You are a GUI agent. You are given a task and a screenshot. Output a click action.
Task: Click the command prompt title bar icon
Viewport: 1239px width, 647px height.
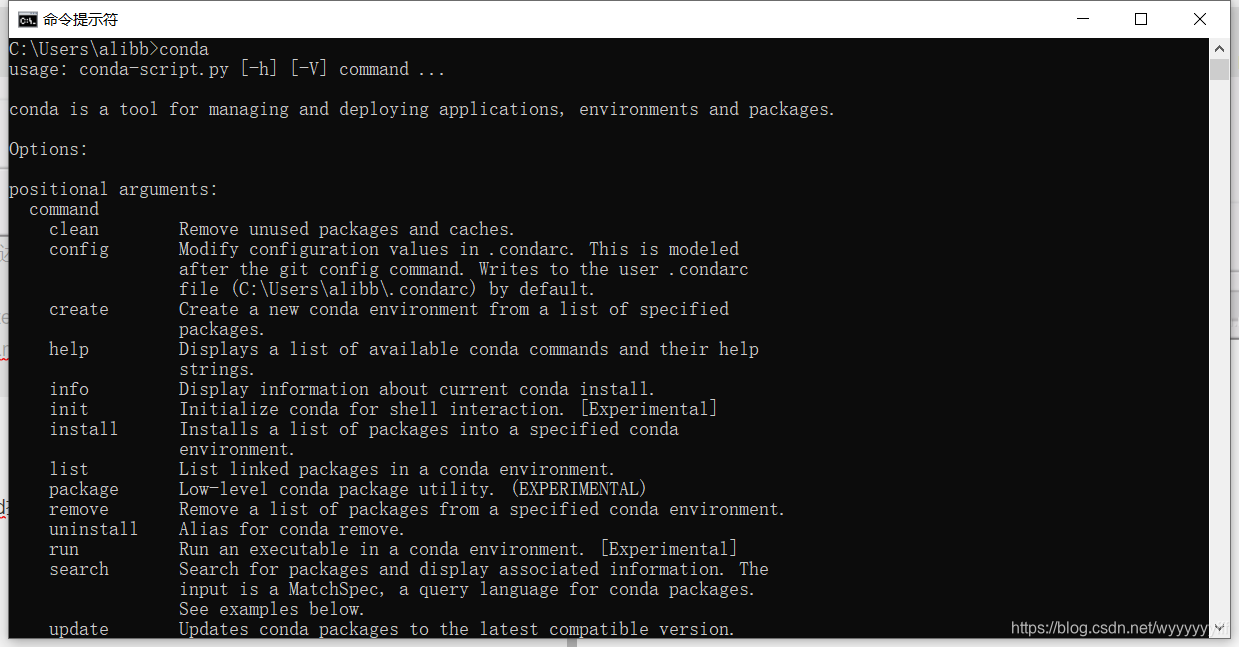tap(28, 19)
